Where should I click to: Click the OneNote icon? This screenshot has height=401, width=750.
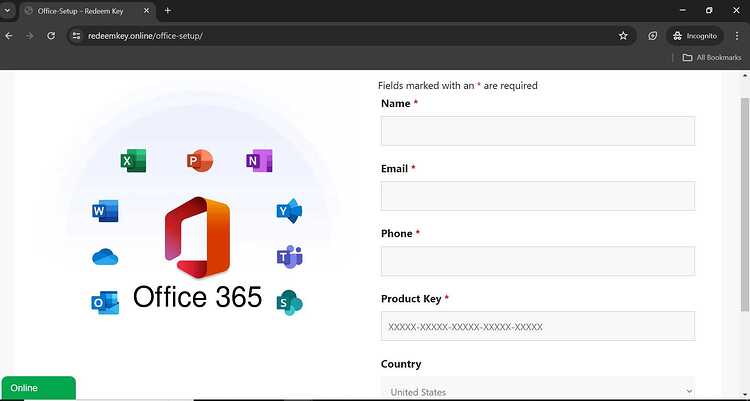point(259,161)
